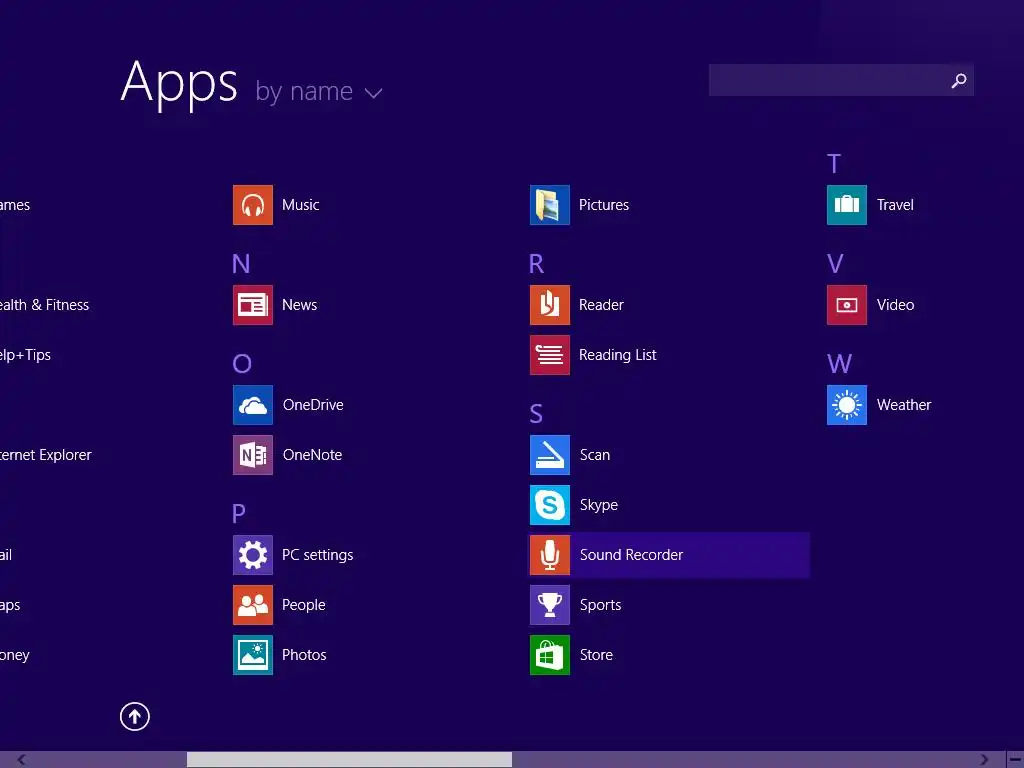Click the 'Pictures' label

pos(604,205)
